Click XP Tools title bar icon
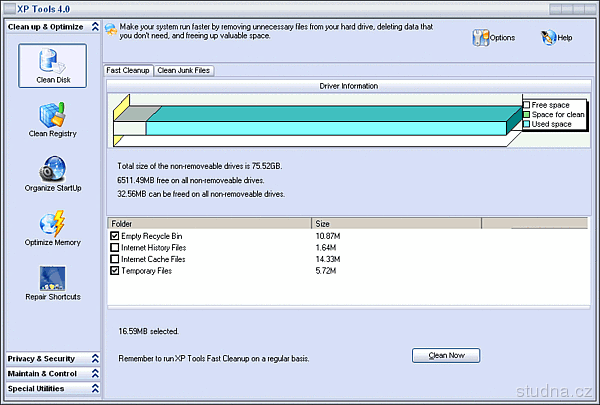Image resolution: width=600 pixels, height=405 pixels. pos(10,8)
